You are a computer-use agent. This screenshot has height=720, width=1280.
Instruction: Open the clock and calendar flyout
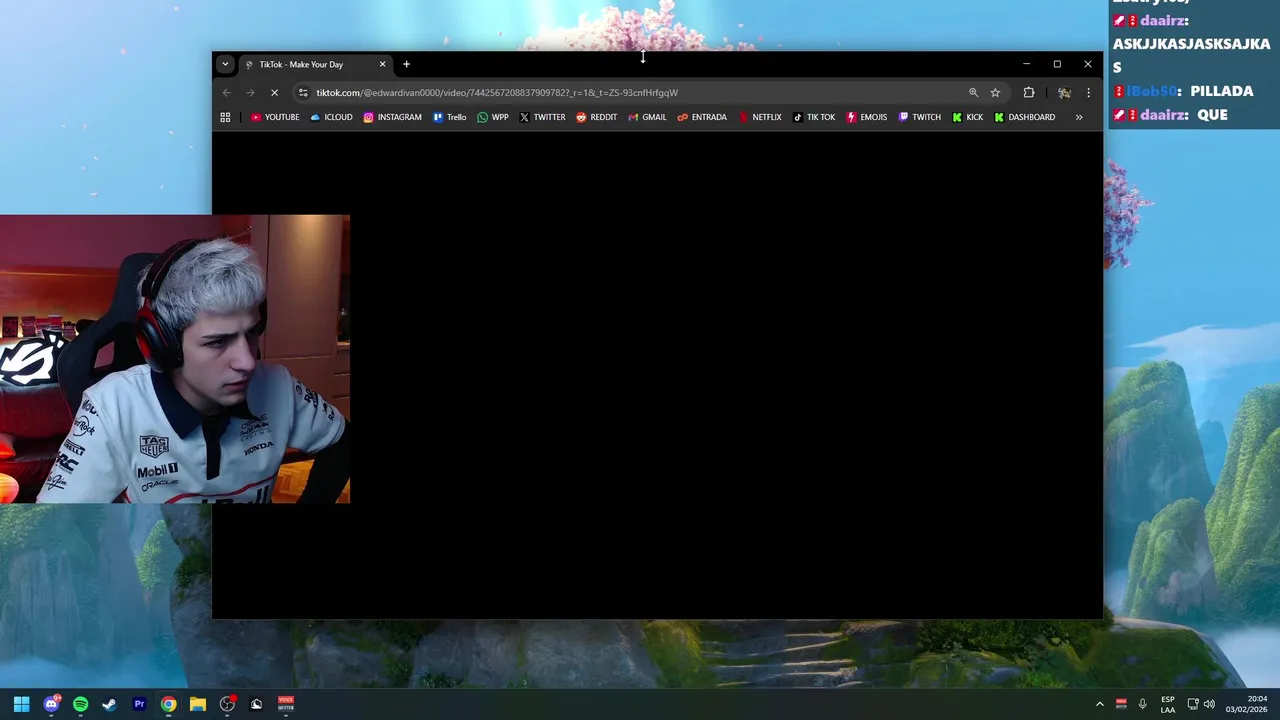pyautogui.click(x=1248, y=704)
